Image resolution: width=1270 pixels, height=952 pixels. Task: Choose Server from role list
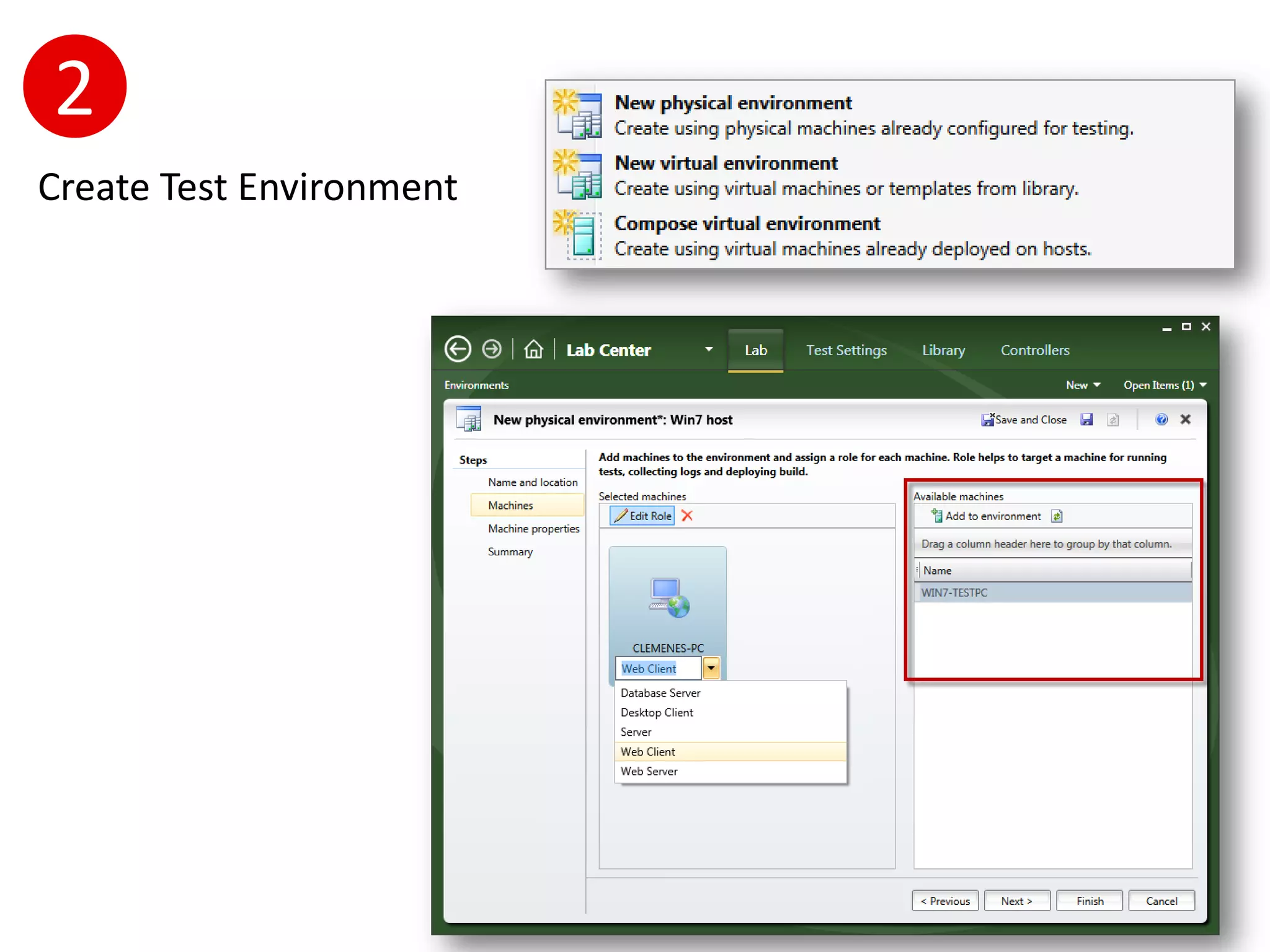tap(730, 732)
